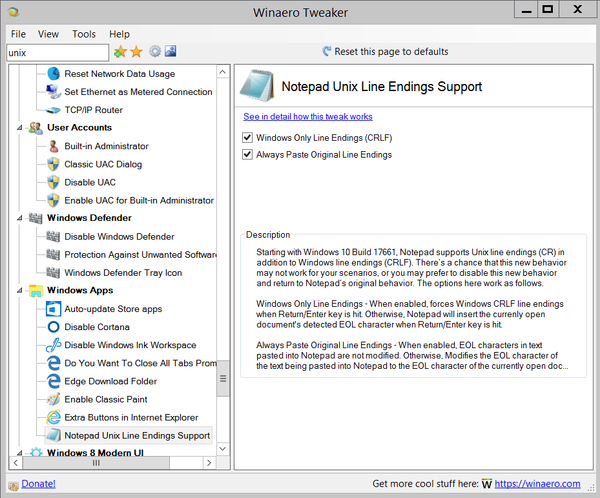Image resolution: width=600 pixels, height=498 pixels.
Task: Click the Winaero W logo in status bar
Action: (487, 484)
